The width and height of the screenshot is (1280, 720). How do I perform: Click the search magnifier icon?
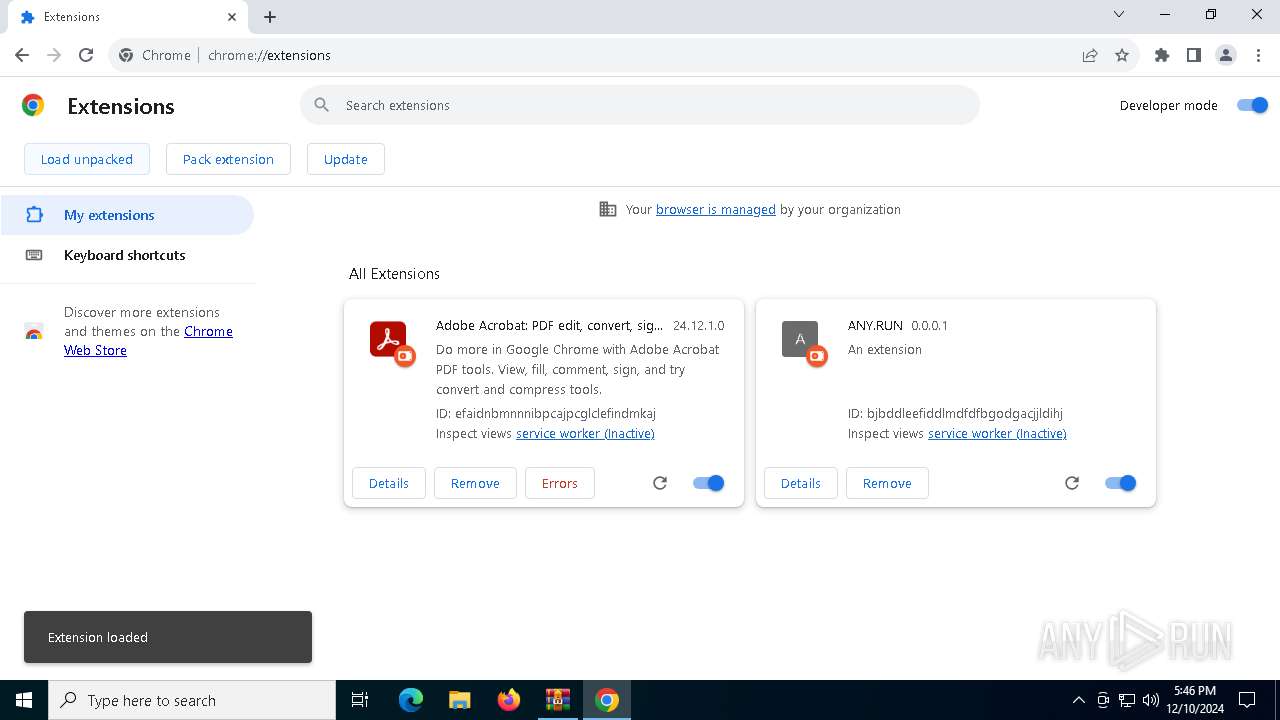pyautogui.click(x=321, y=105)
